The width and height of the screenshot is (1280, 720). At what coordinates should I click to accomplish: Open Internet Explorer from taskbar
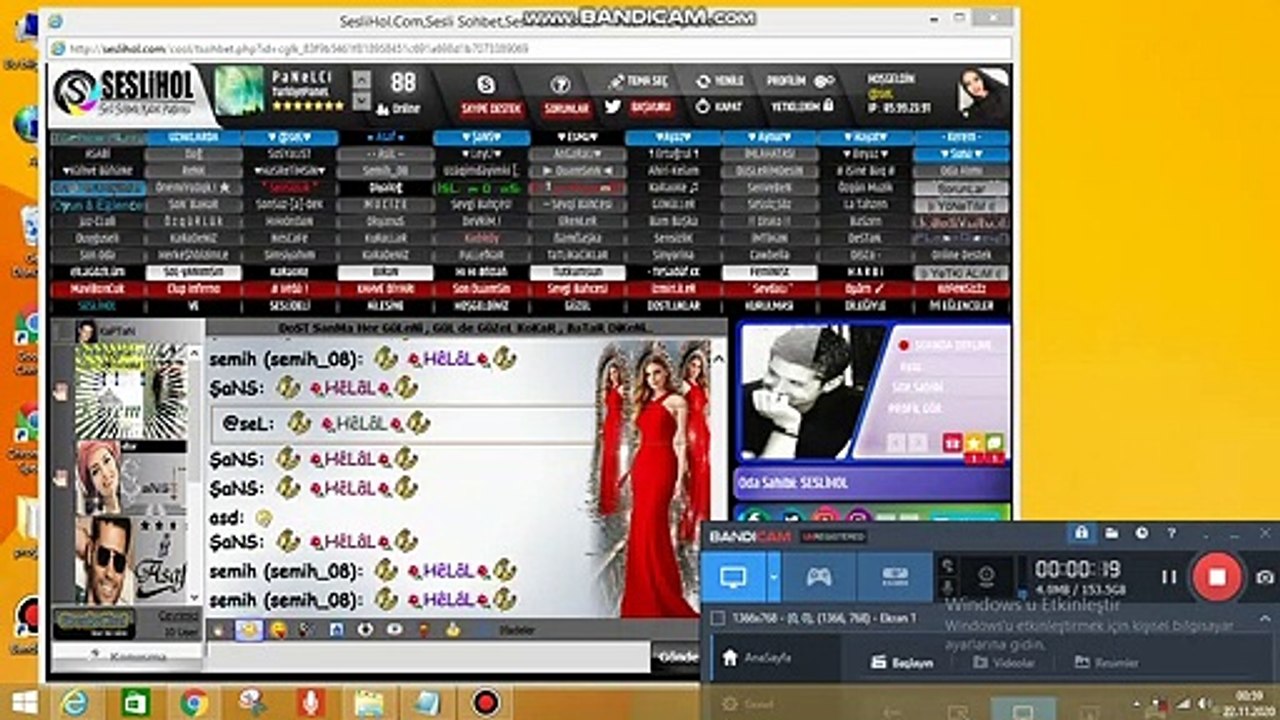(x=75, y=702)
